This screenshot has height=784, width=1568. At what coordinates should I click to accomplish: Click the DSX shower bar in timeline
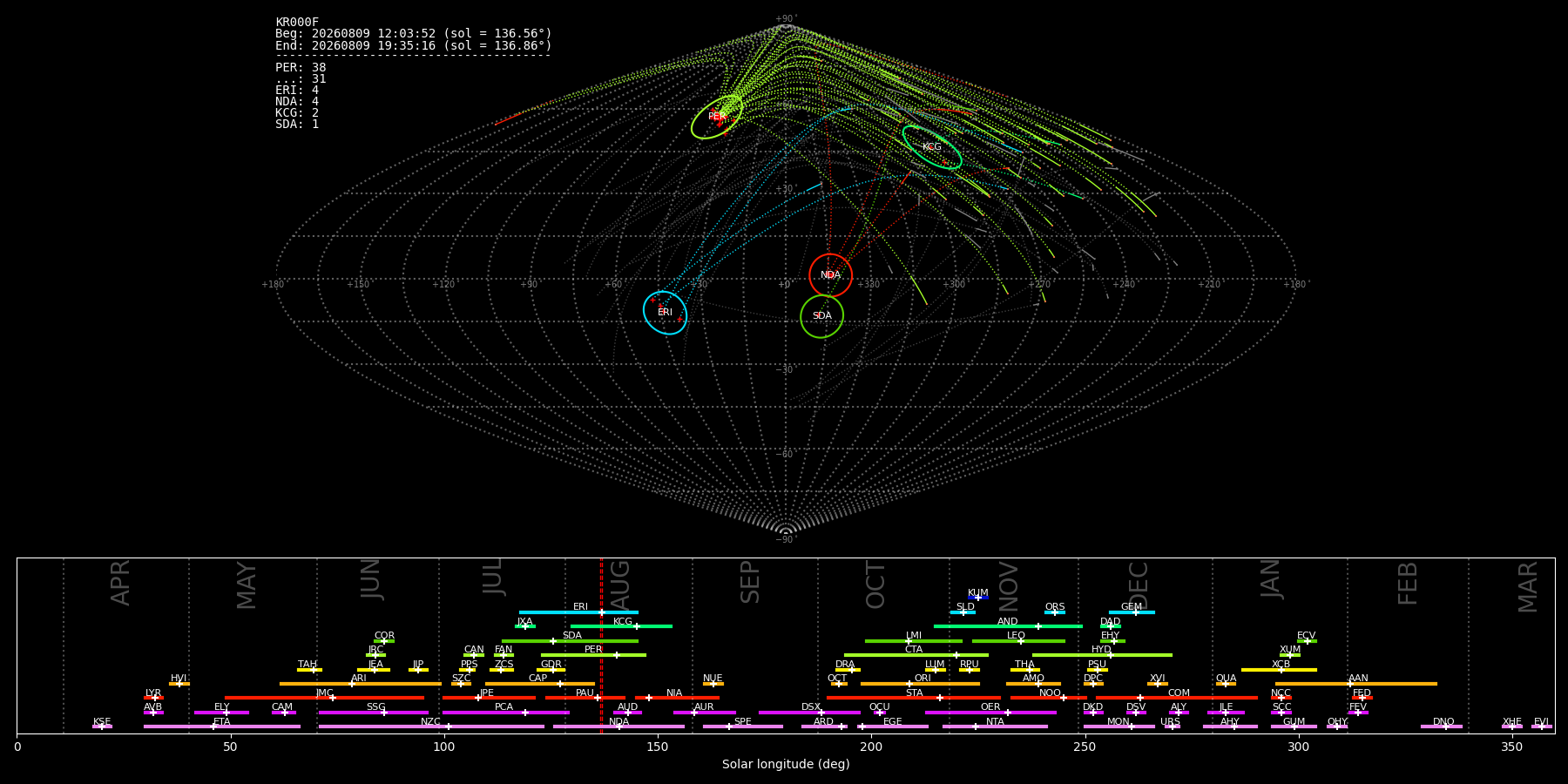click(x=809, y=713)
